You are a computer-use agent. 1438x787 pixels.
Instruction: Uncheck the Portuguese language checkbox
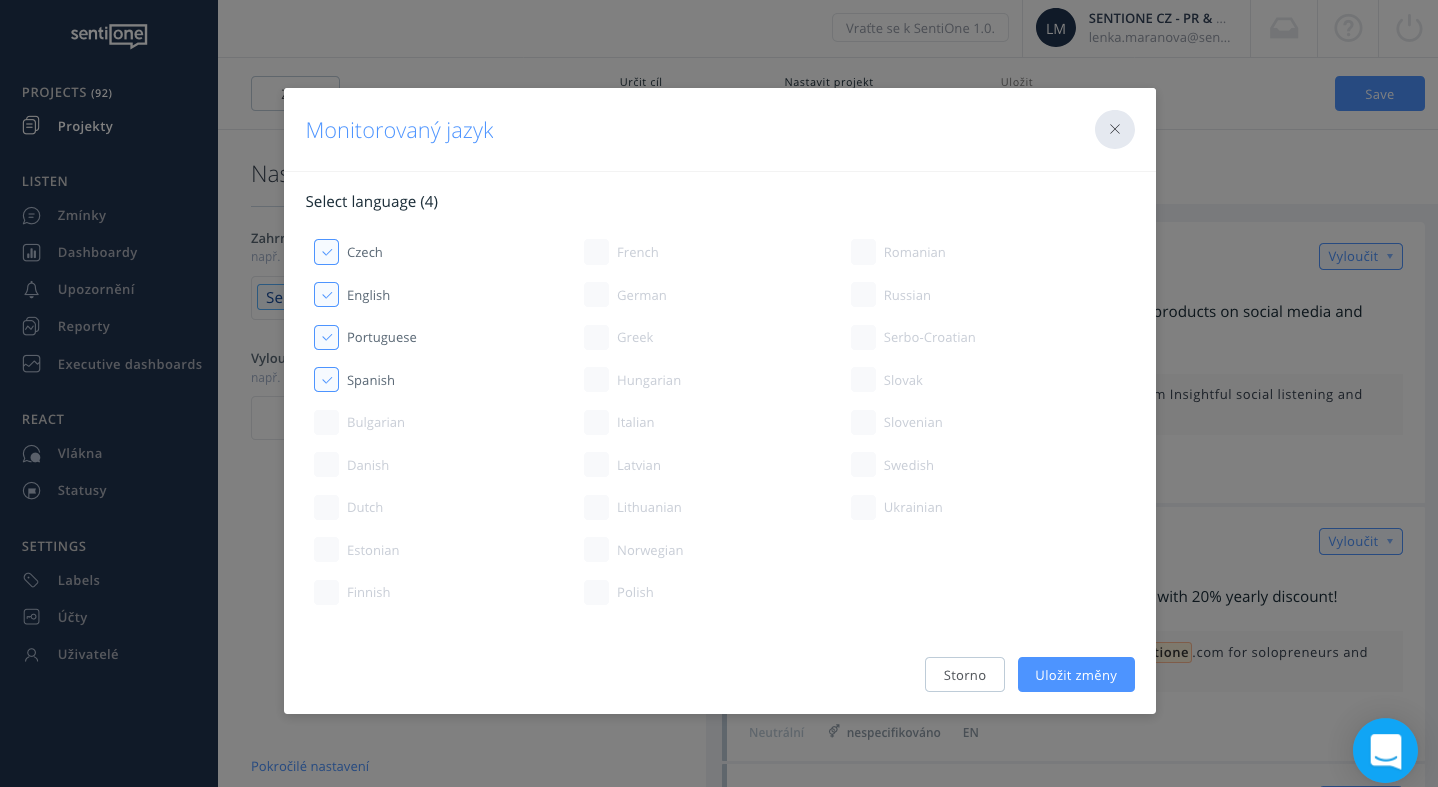(326, 337)
